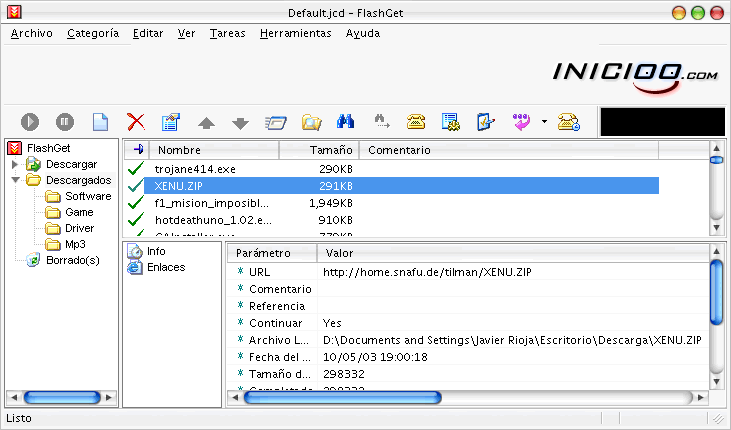Click the FlashGet app icon in title bar
The width and height of the screenshot is (731, 430).
(14, 12)
